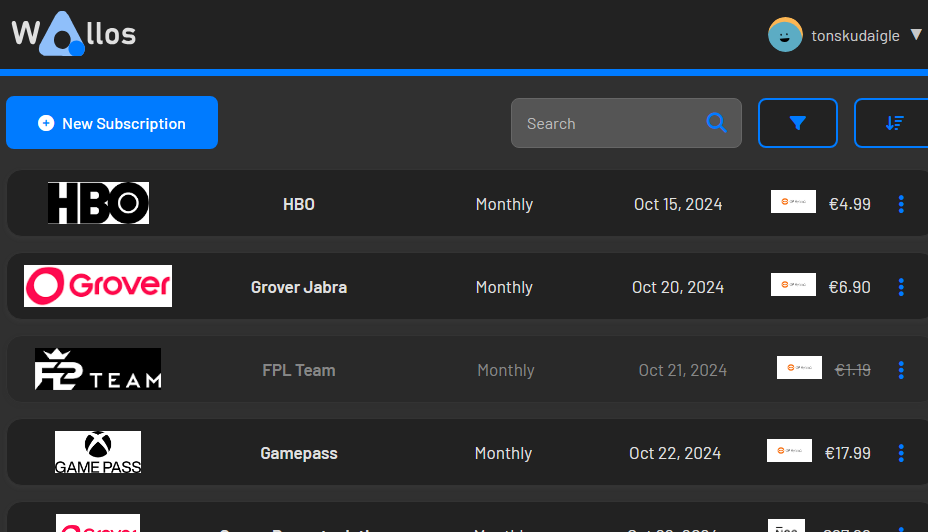
Task: Open the Gamepass row three-dot menu
Action: click(x=901, y=453)
